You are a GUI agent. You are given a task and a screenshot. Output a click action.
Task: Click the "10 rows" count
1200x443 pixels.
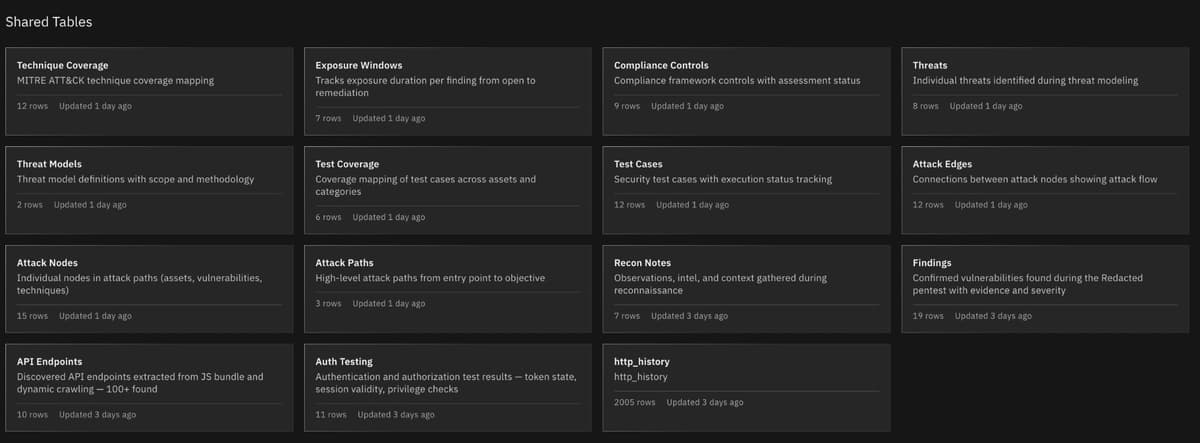point(32,414)
